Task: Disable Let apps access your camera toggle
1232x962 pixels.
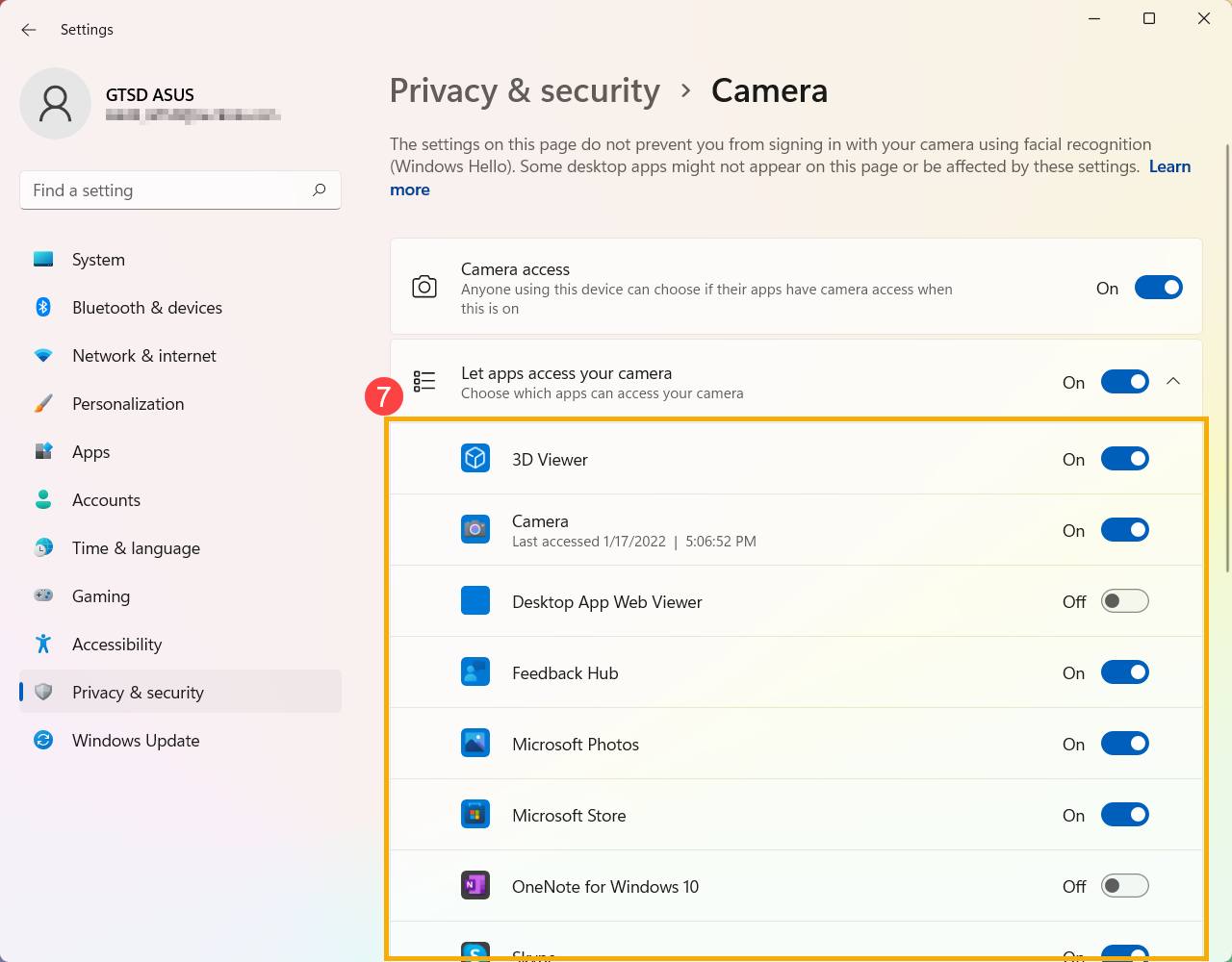Action: (1125, 382)
